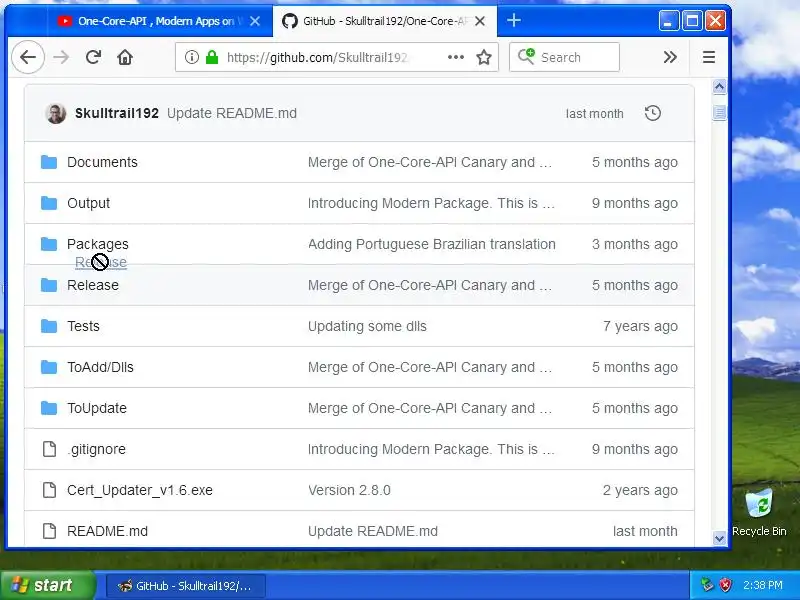The image size is (800, 600).
Task: Click the README.md file icon
Action: click(x=49, y=531)
